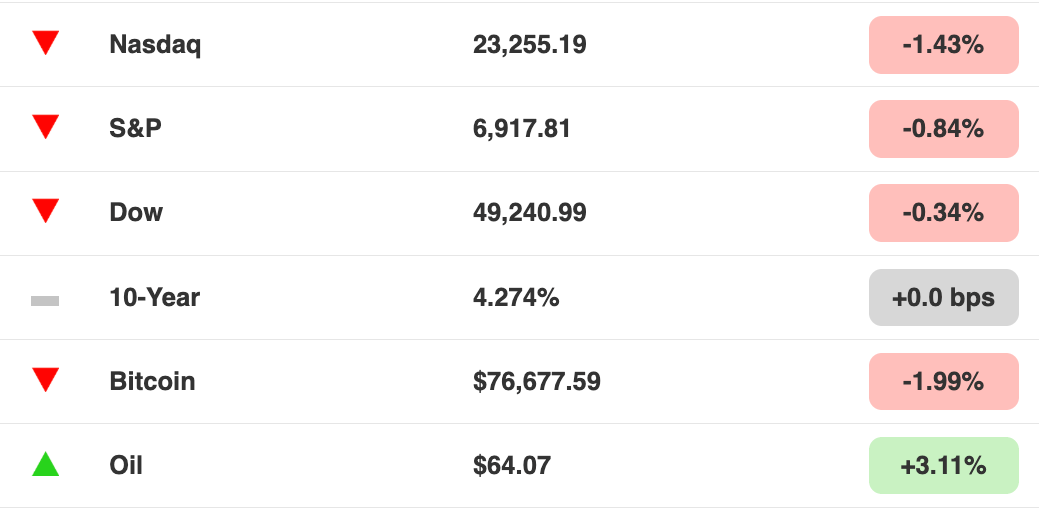Image resolution: width=1039 pixels, height=512 pixels.
Task: Click the -0.84% change badge
Action: pyautogui.click(x=944, y=129)
